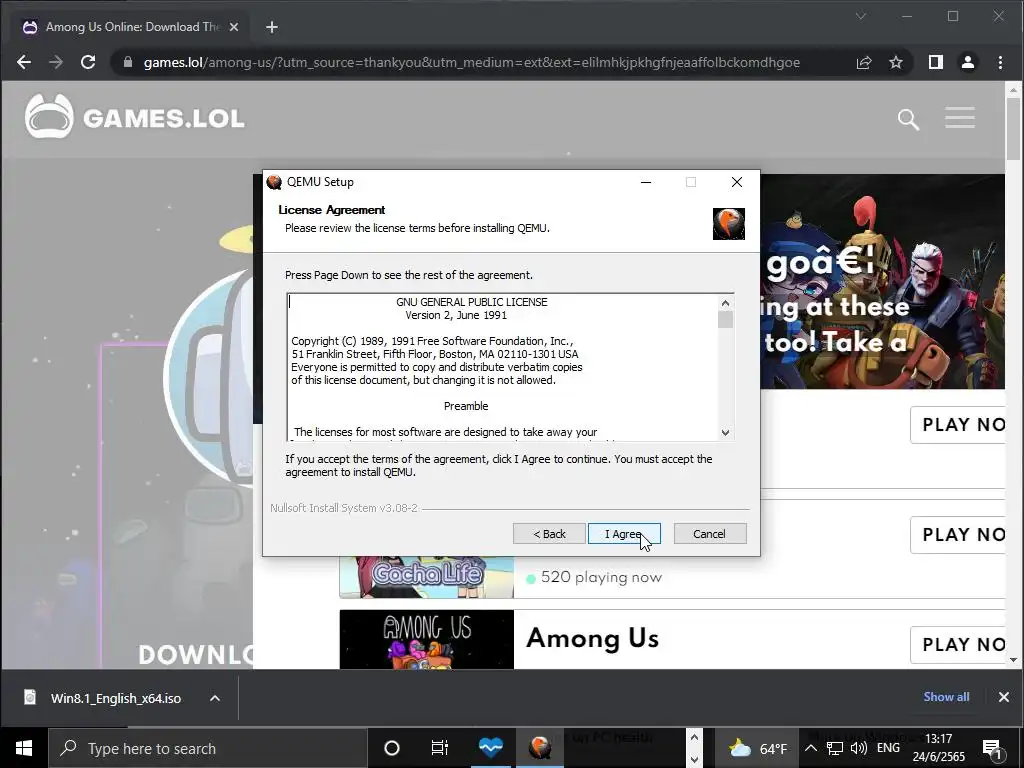Click the QEMU Setup title bar icon
The image size is (1024, 768).
click(274, 182)
